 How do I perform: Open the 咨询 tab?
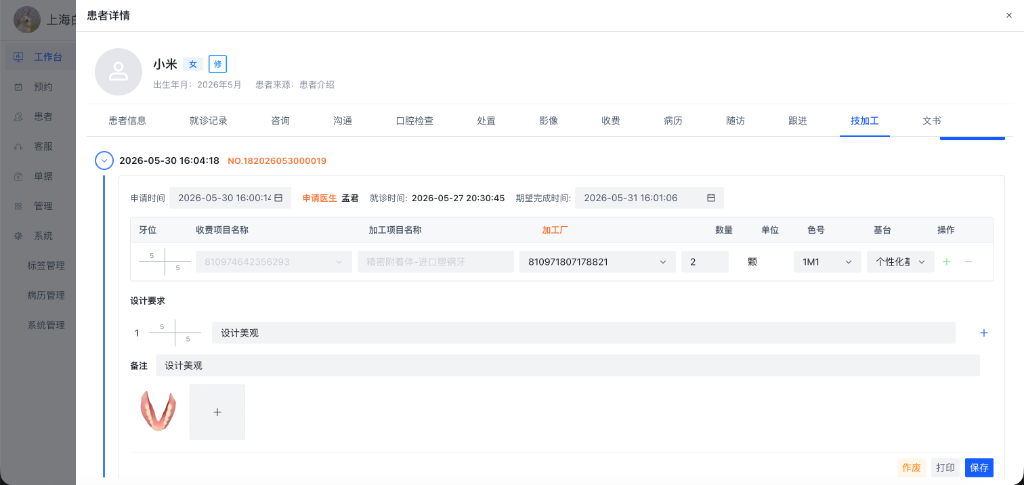[280, 121]
